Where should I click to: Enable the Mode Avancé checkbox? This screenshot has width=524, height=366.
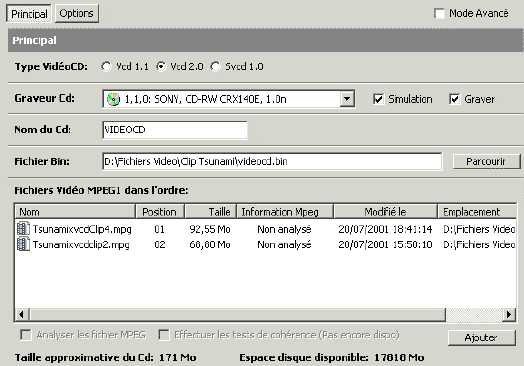(439, 14)
